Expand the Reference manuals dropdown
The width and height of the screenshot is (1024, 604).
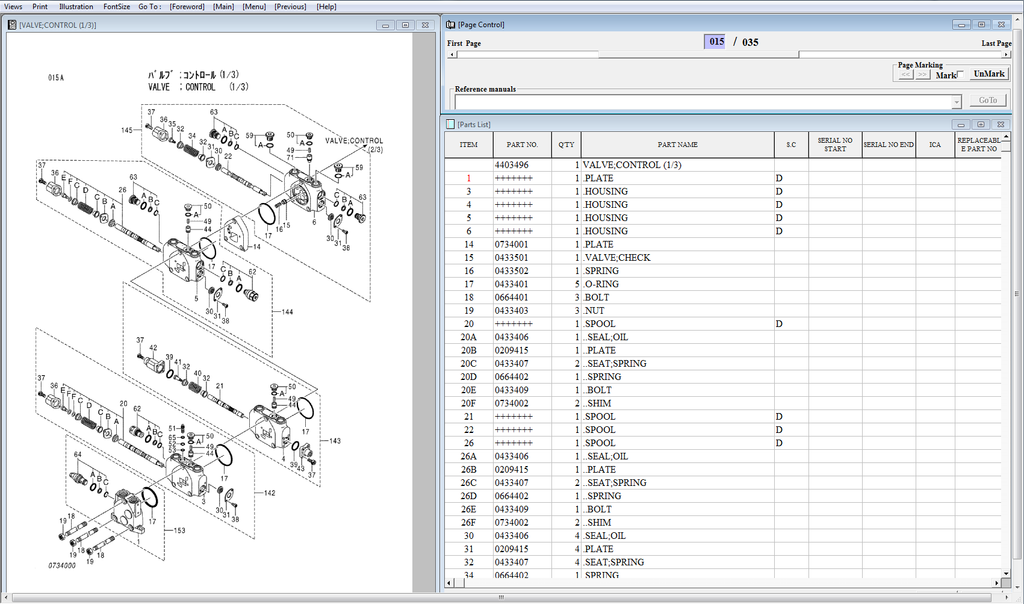(x=956, y=101)
